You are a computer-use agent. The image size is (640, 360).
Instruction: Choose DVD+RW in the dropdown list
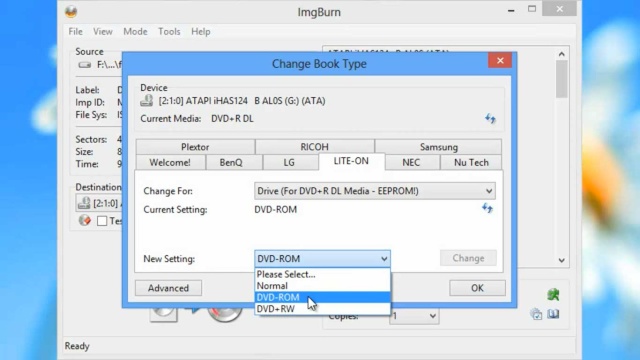coord(322,309)
